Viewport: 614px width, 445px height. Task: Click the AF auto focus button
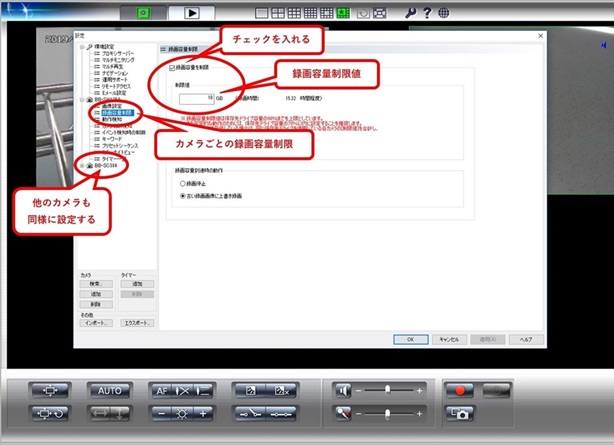point(162,391)
